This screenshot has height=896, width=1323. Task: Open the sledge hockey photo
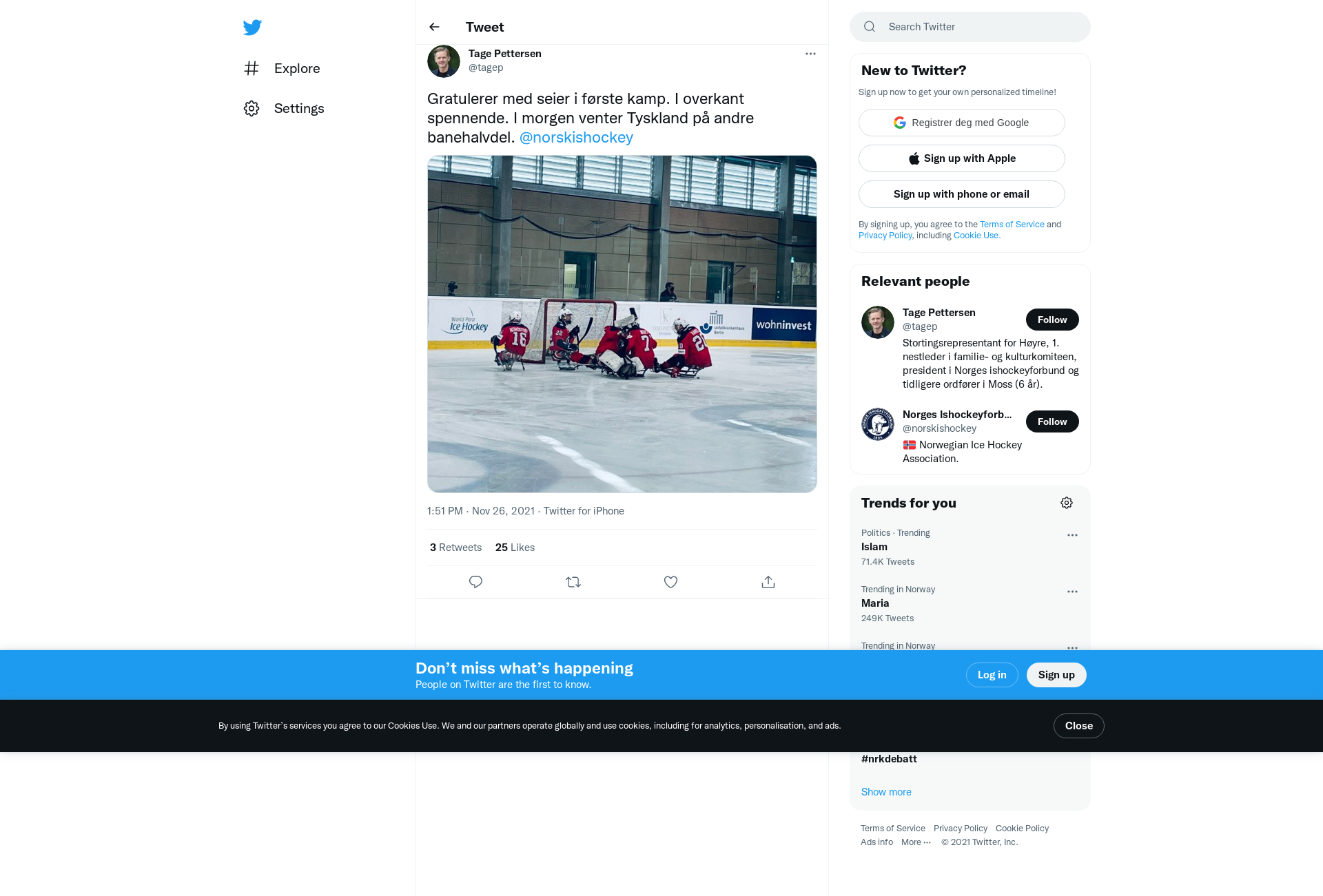pyautogui.click(x=622, y=324)
